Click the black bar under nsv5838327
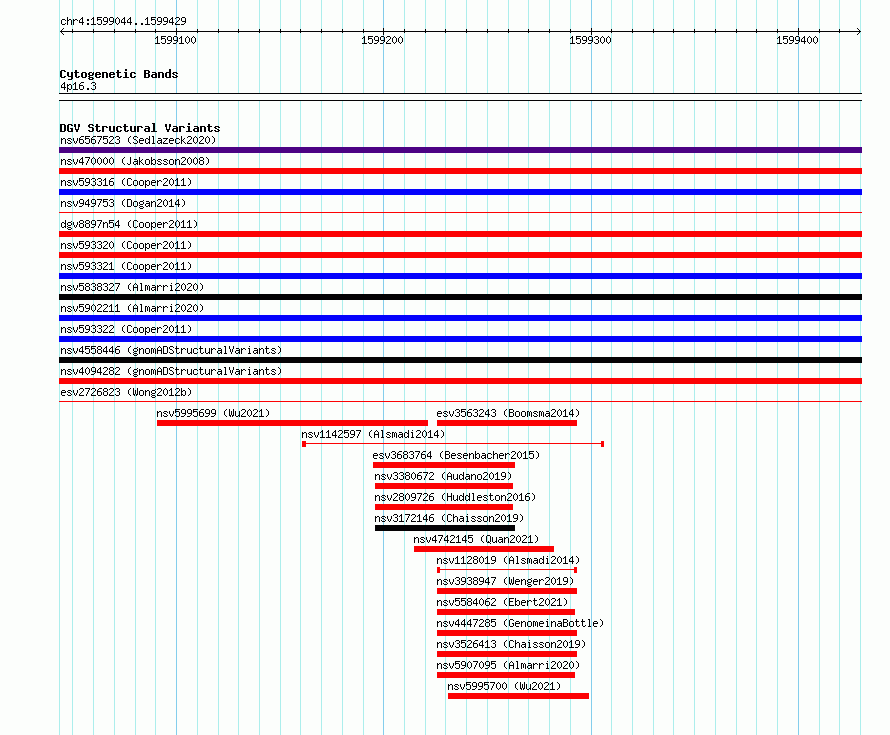 460,297
